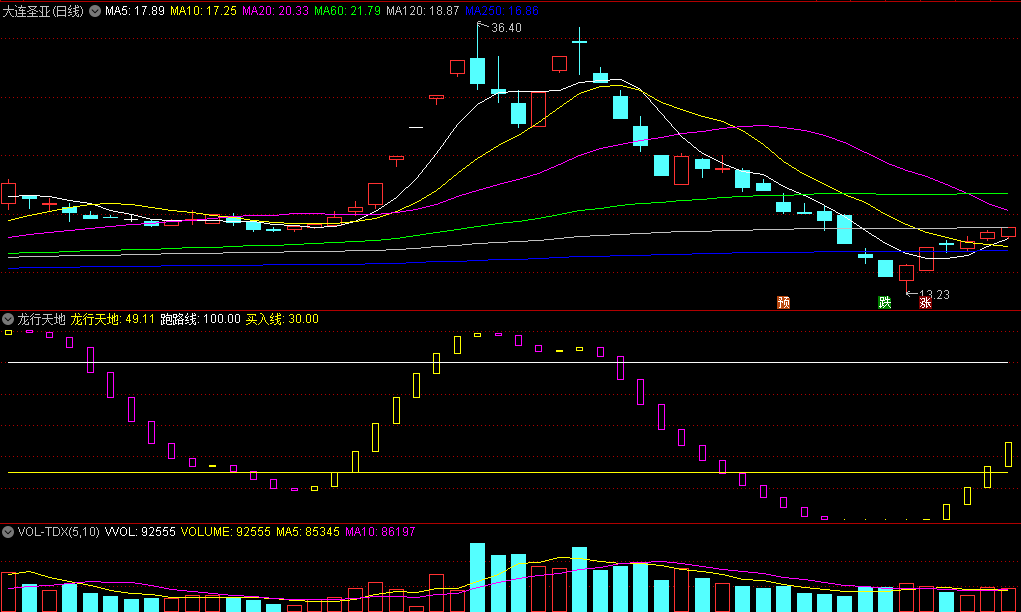The image size is (1021, 612).
Task: Click the VVOL: 92555 value
Action: 140,532
